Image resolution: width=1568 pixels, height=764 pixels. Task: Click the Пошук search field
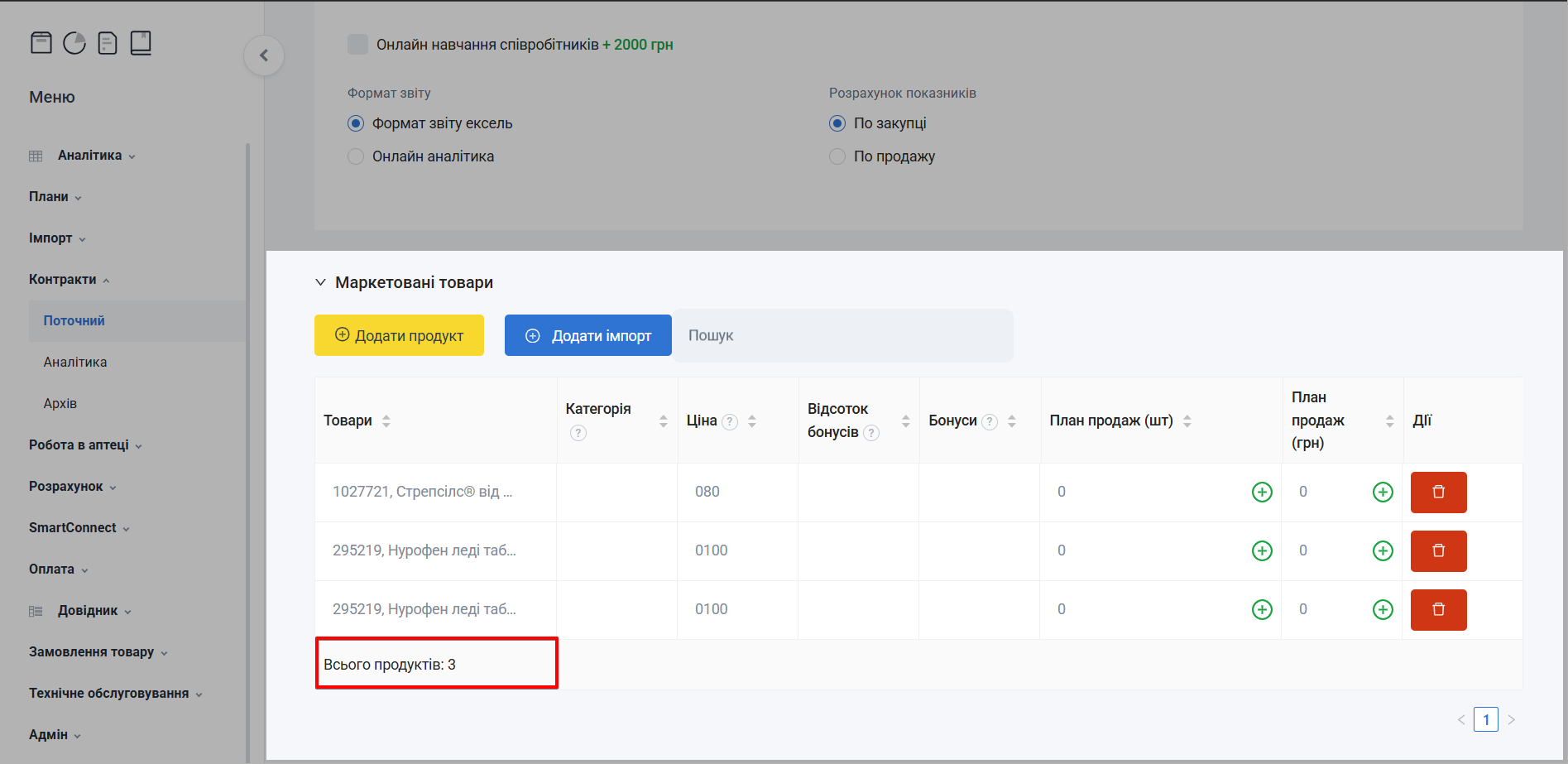point(842,335)
